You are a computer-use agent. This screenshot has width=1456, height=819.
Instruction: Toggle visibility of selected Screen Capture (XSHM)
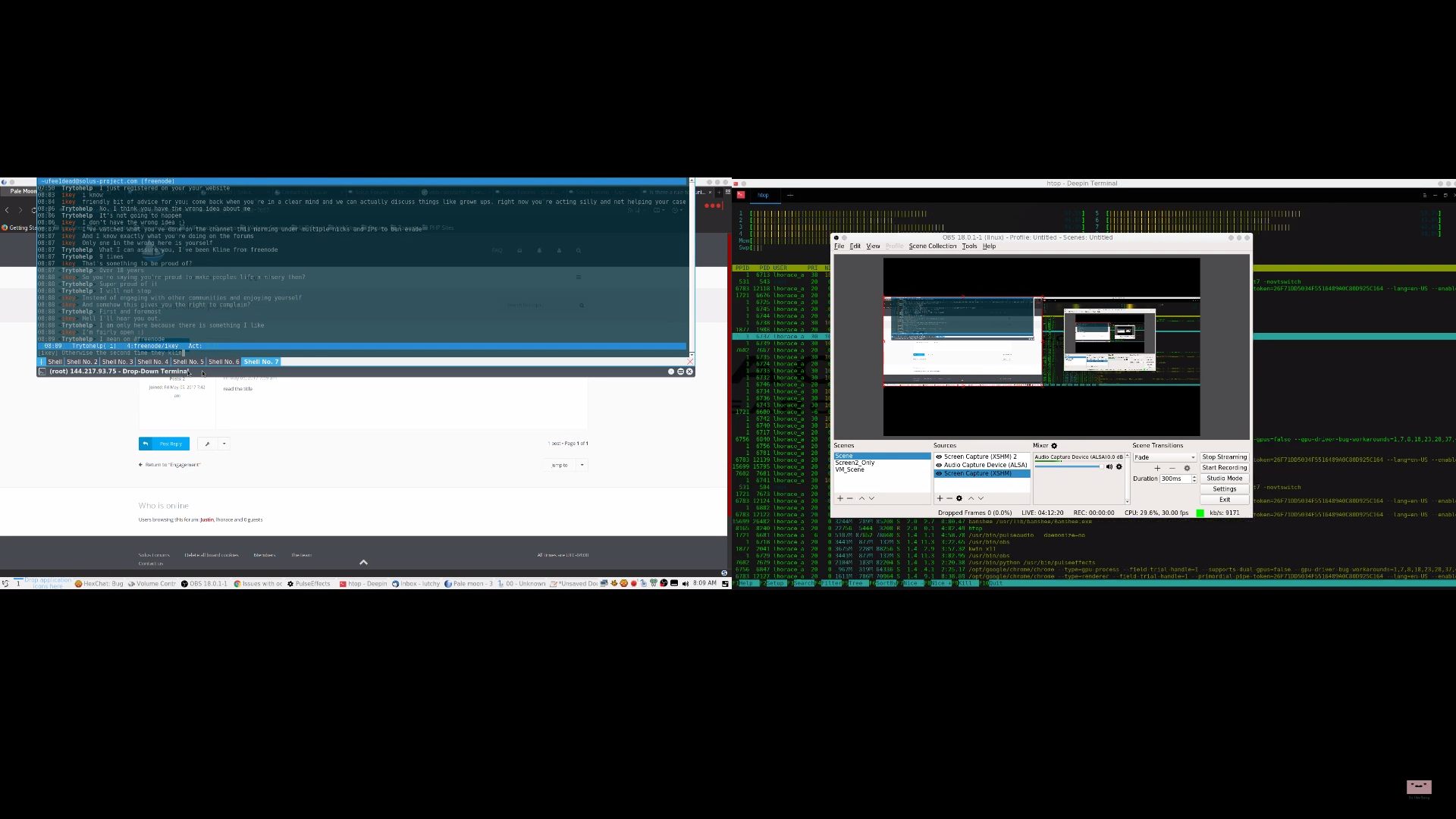(939, 473)
